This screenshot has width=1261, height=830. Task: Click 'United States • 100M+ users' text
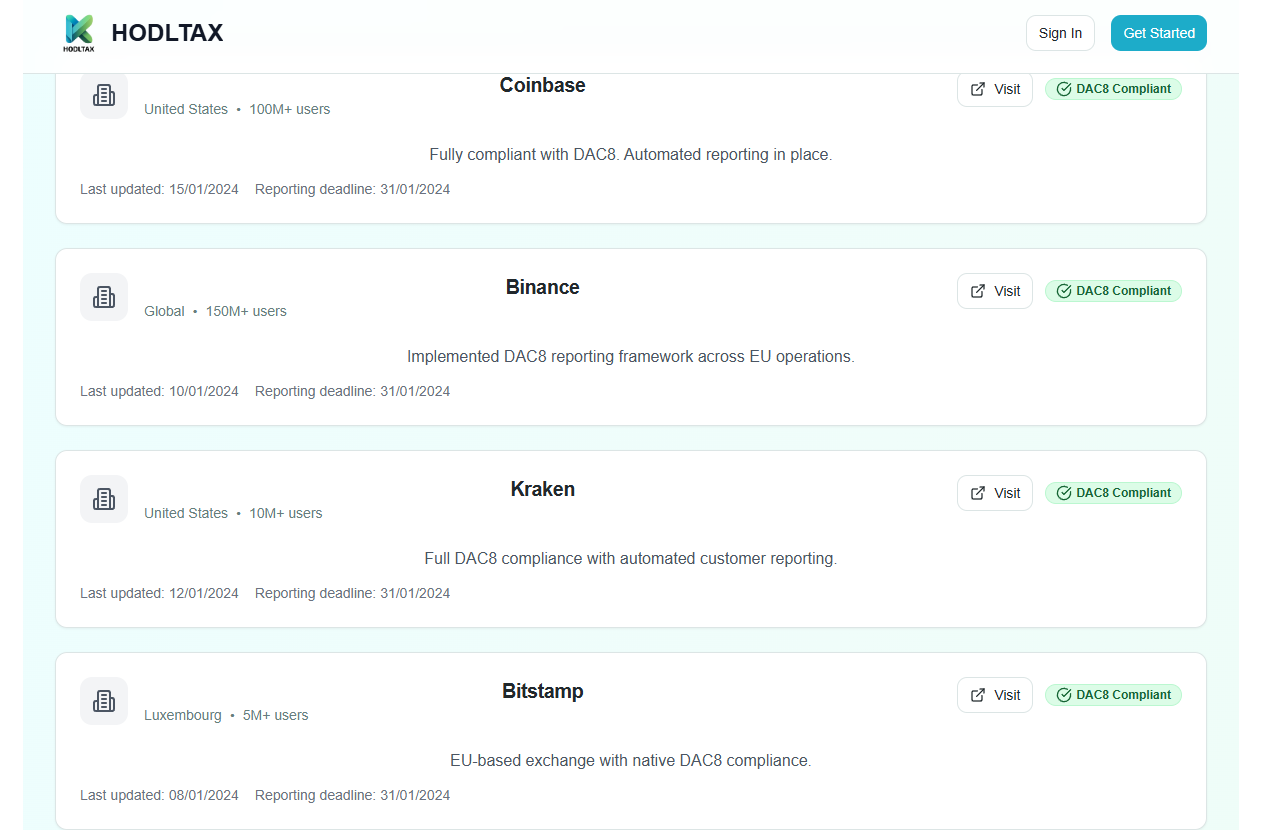click(x=237, y=109)
